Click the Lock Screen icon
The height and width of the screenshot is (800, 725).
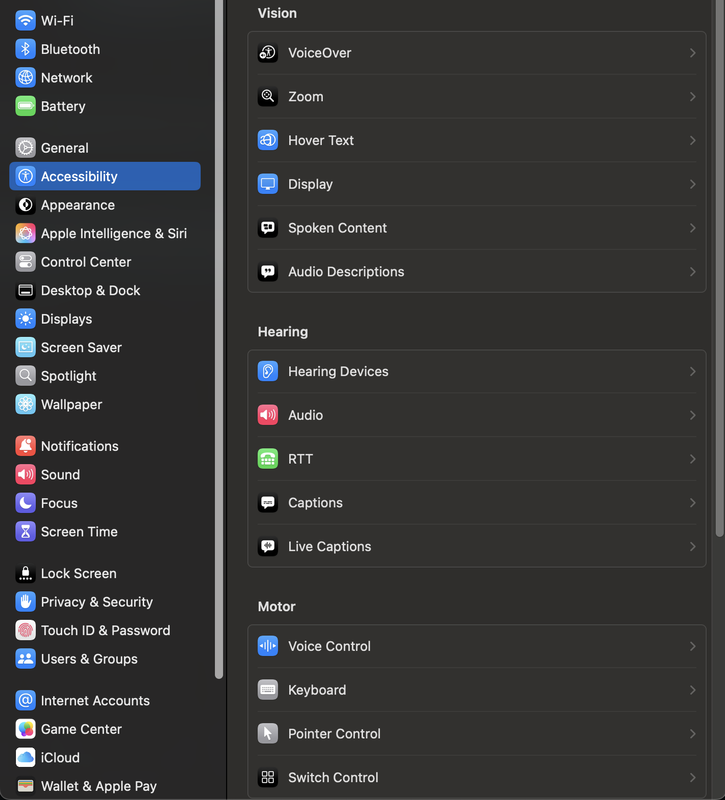coord(26,573)
